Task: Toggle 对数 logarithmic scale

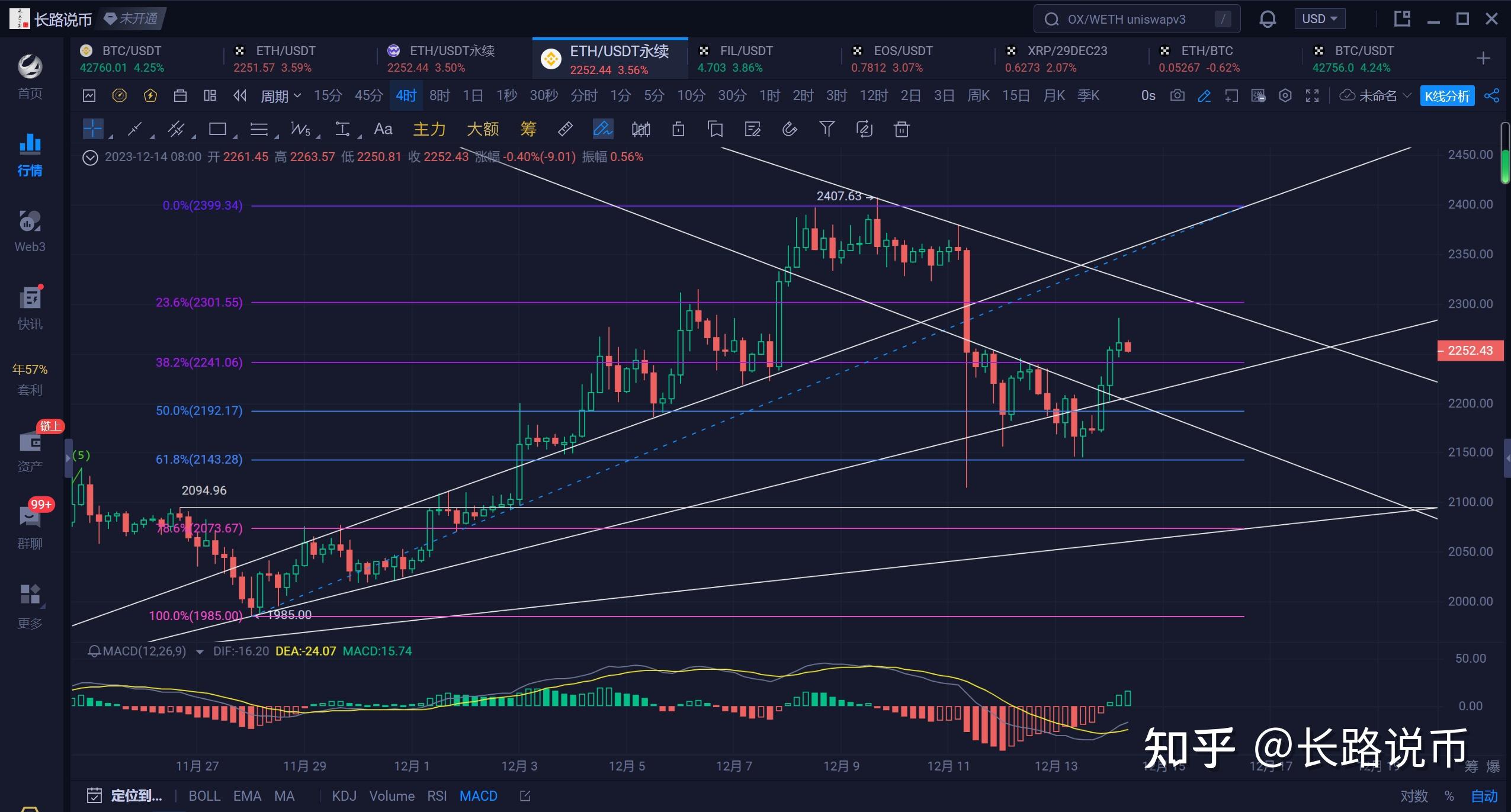Action: (1414, 797)
